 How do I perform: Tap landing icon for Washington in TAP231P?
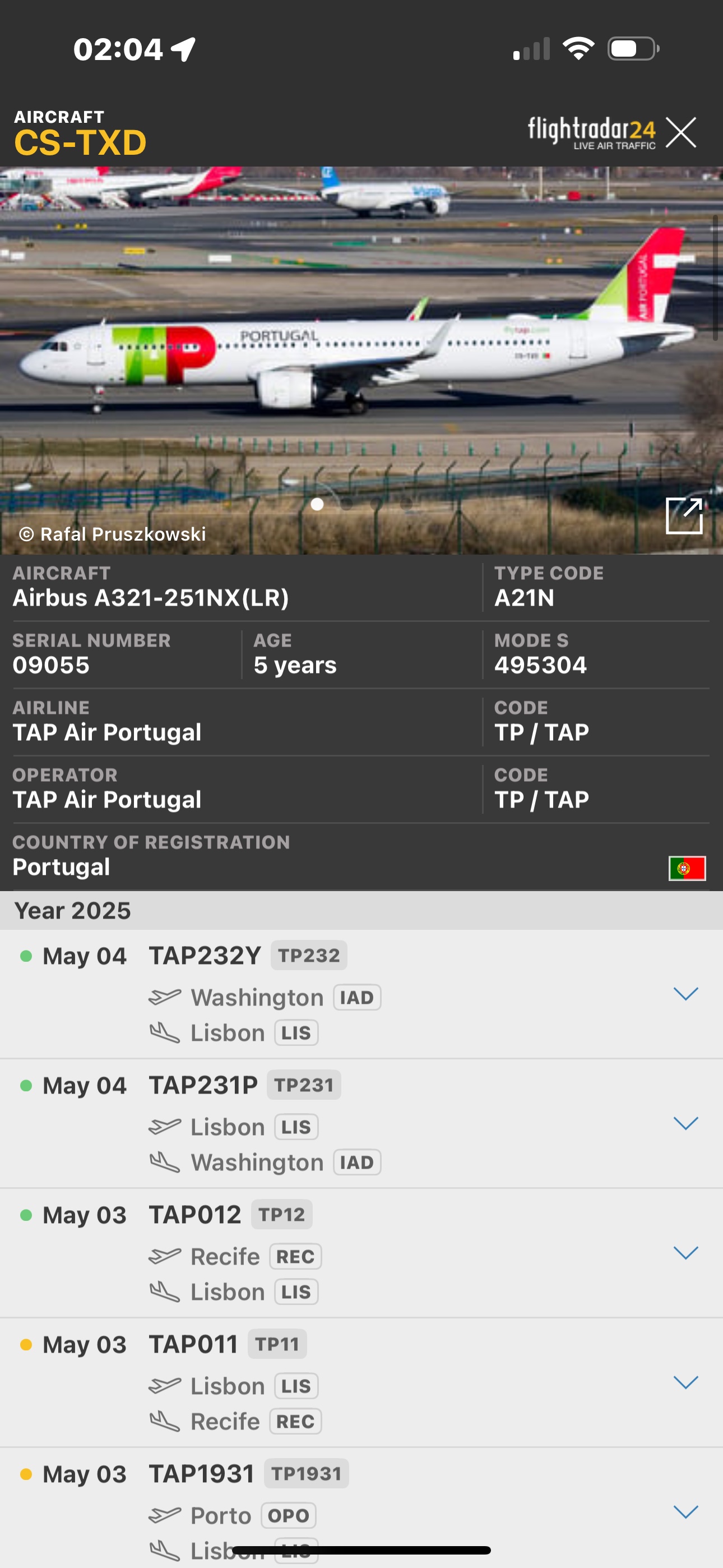pos(165,1163)
